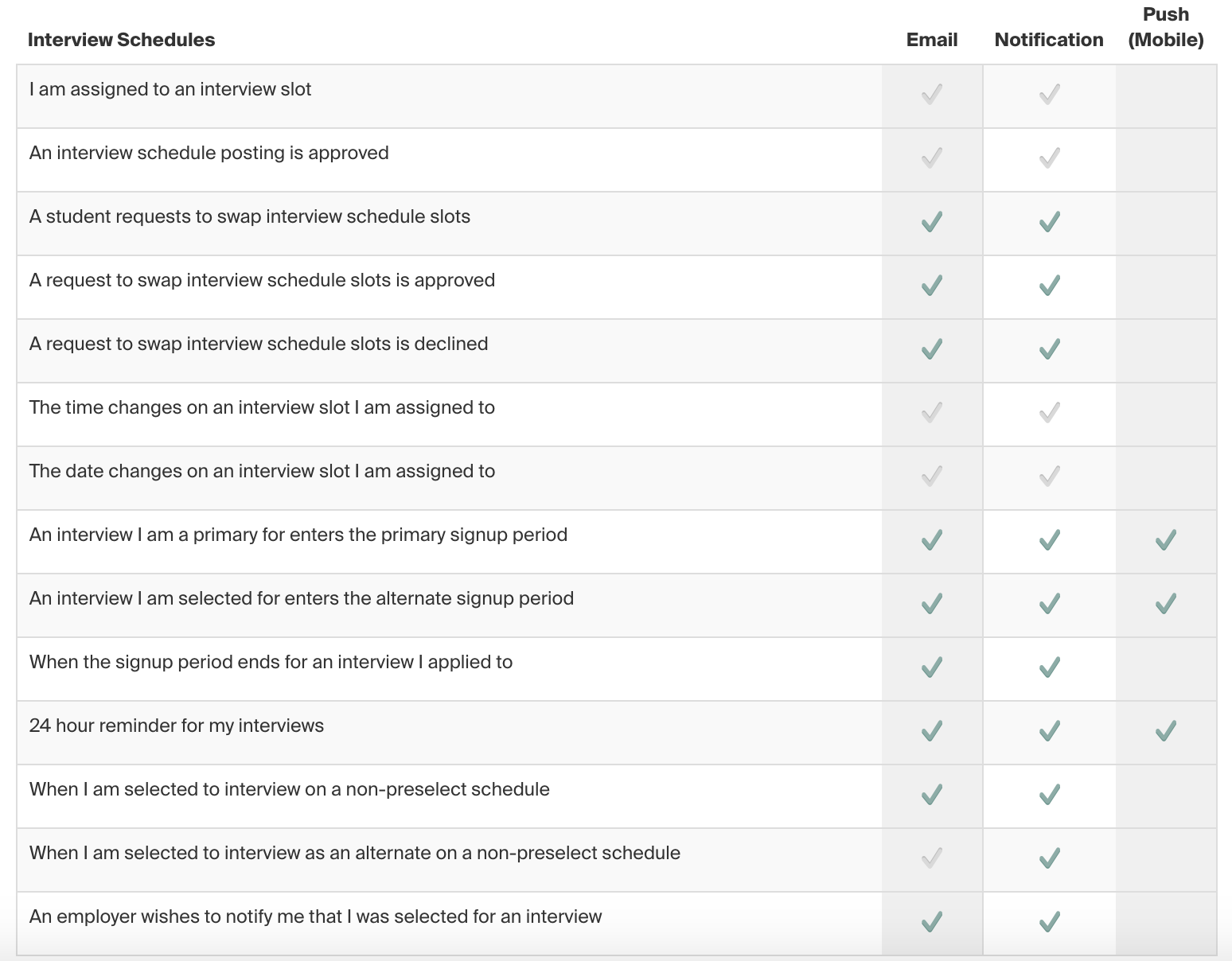
Task: Turn off Email for 24 hour reminder
Action: [932, 730]
